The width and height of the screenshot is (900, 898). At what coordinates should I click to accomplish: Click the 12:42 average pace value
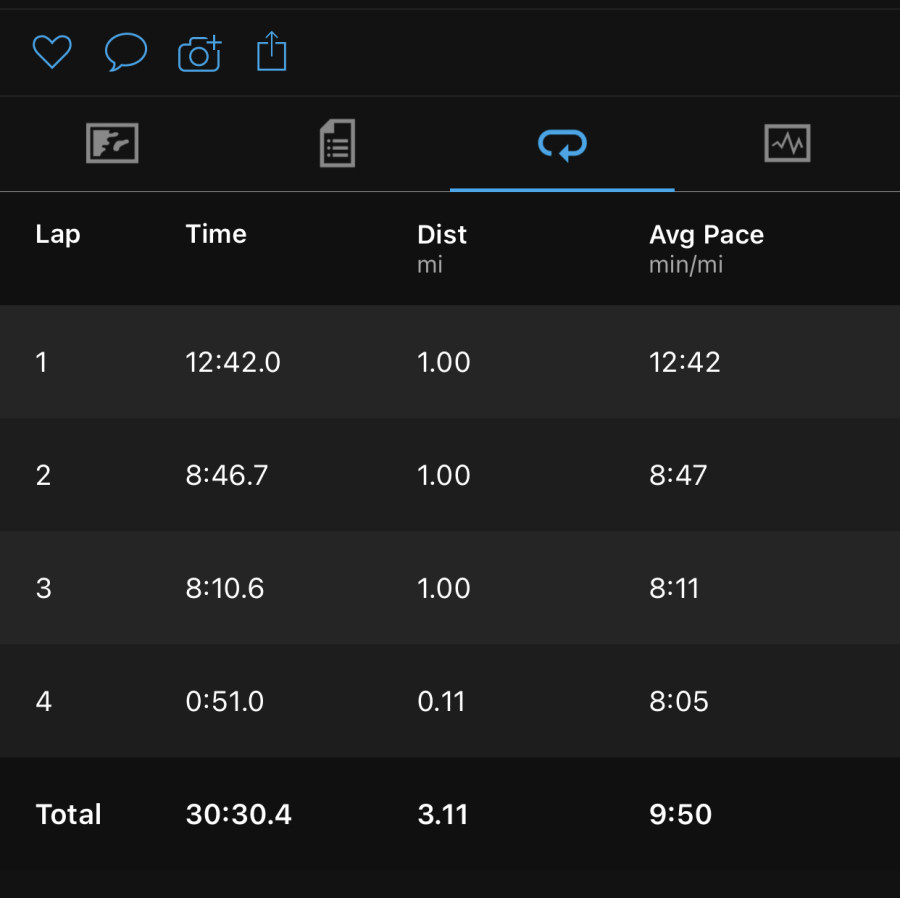point(685,362)
